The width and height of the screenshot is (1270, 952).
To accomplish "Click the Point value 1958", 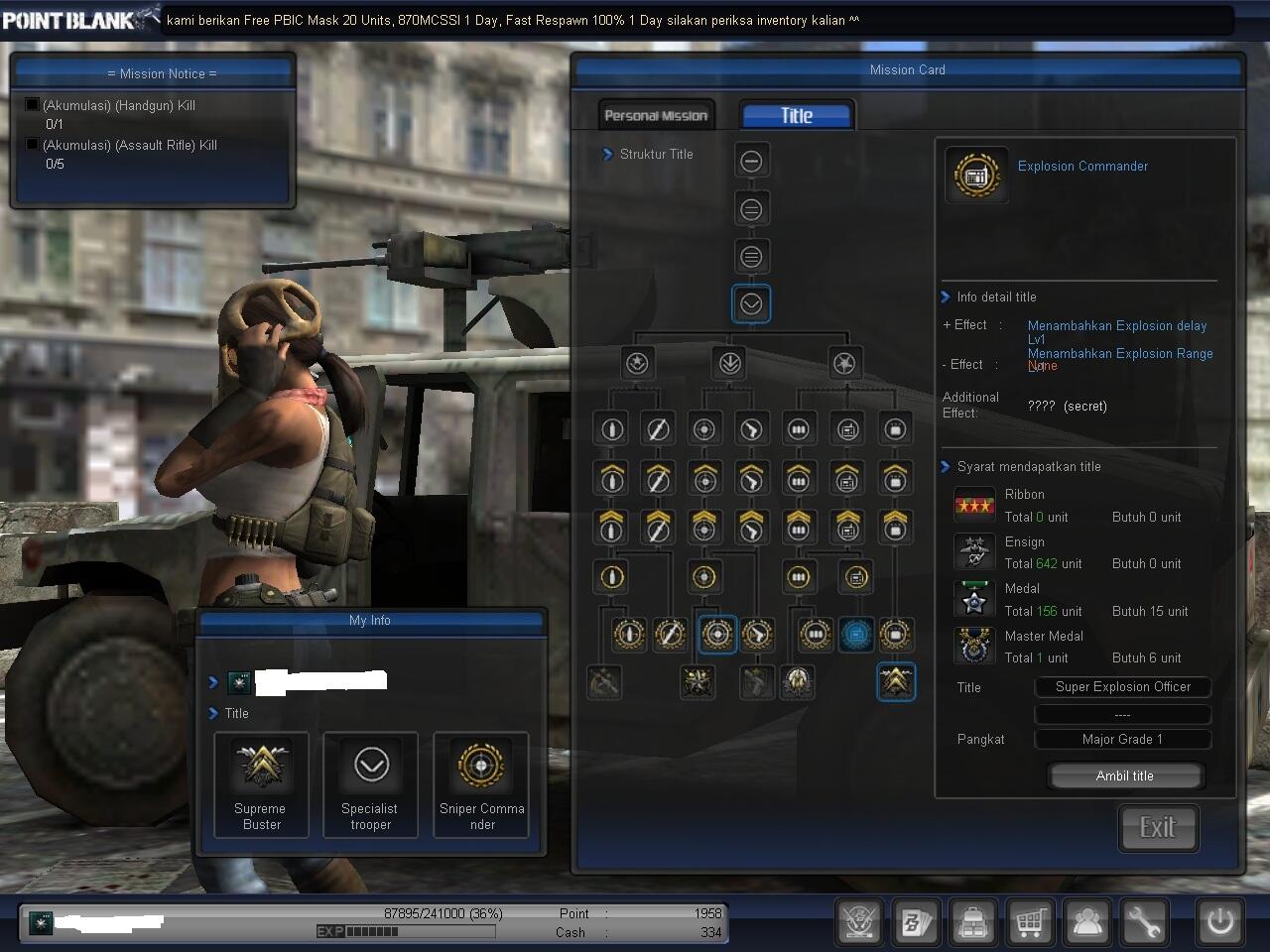I will coord(707,913).
